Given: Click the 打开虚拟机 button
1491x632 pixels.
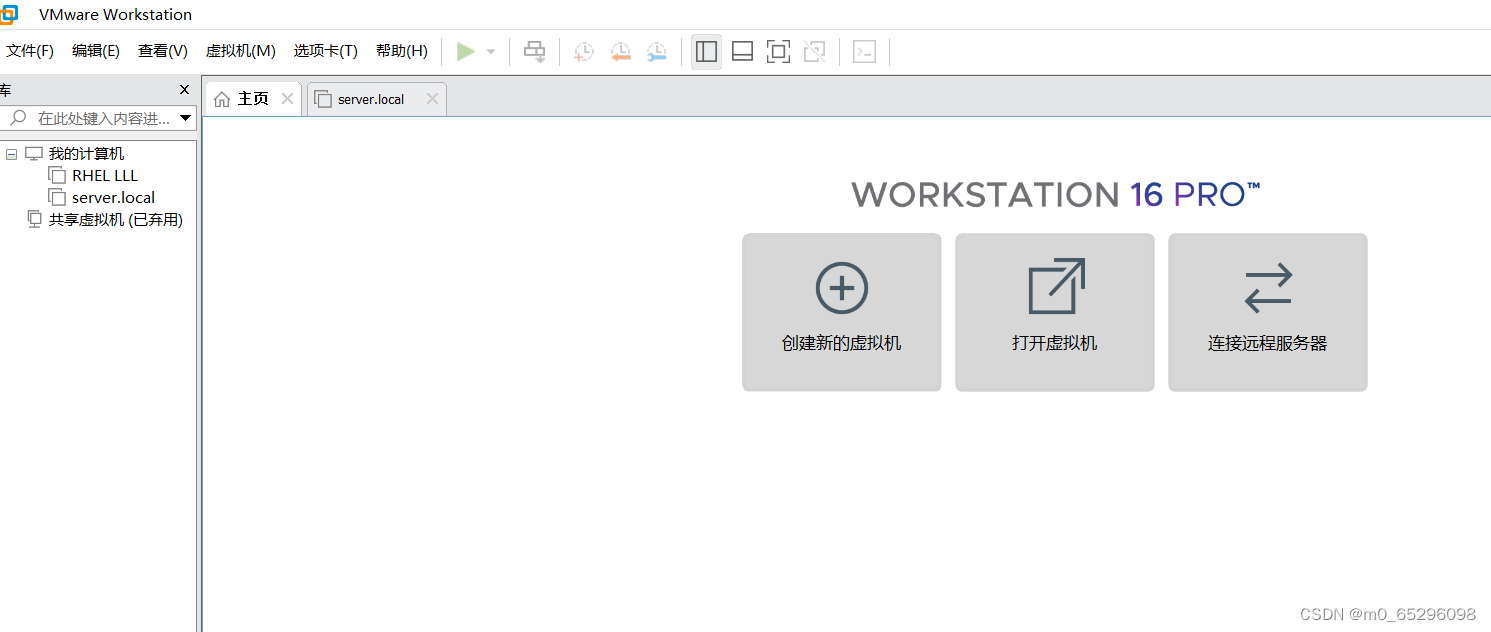Looking at the screenshot, I should coord(1054,312).
